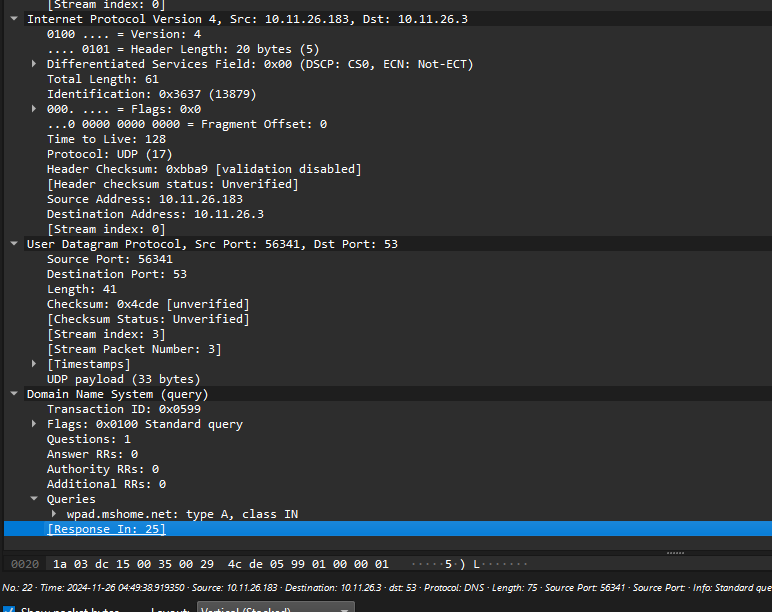772x612 pixels.
Task: Click the 0020 offset in hex pane
Action: (x=25, y=564)
